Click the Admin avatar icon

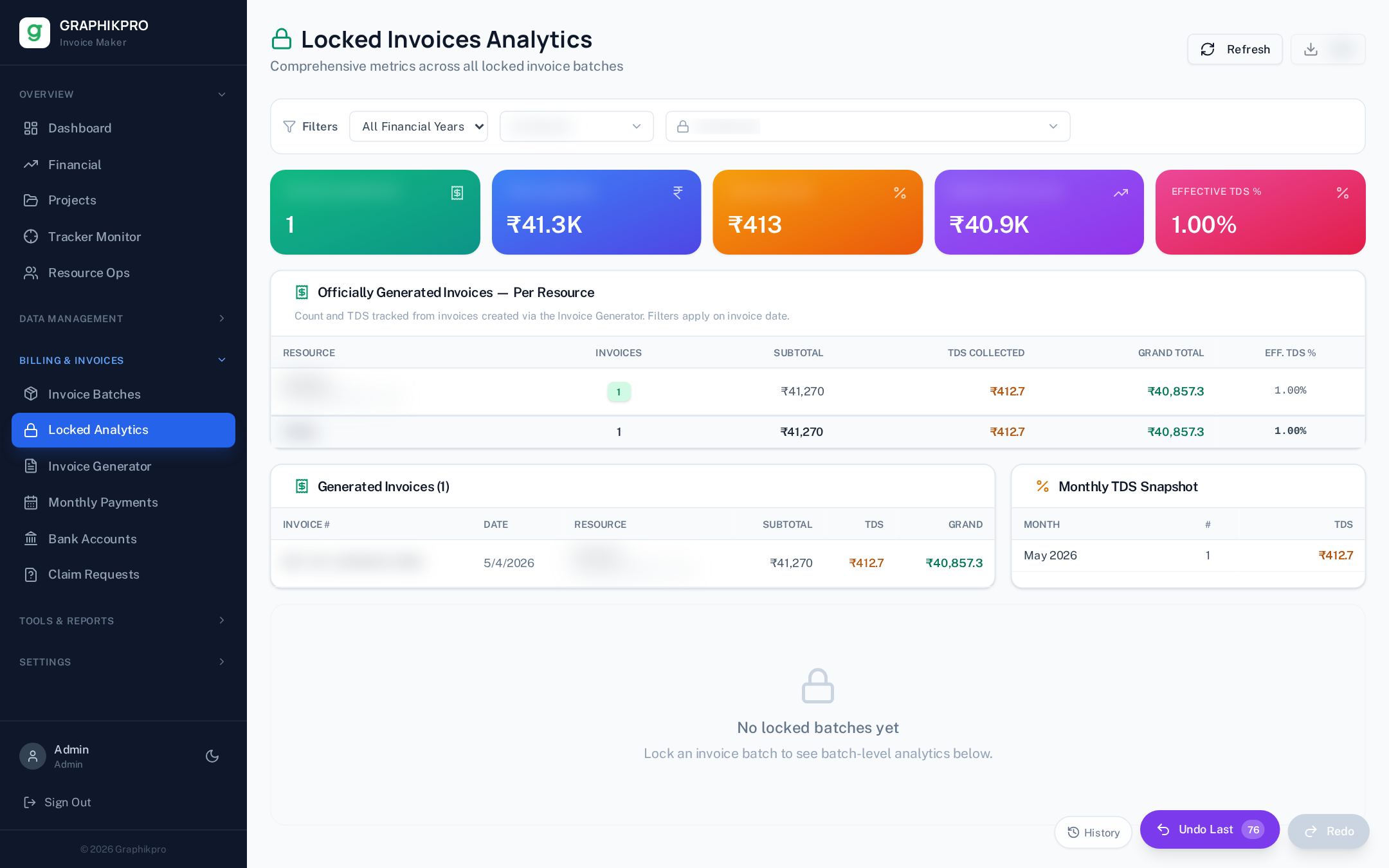pos(33,756)
